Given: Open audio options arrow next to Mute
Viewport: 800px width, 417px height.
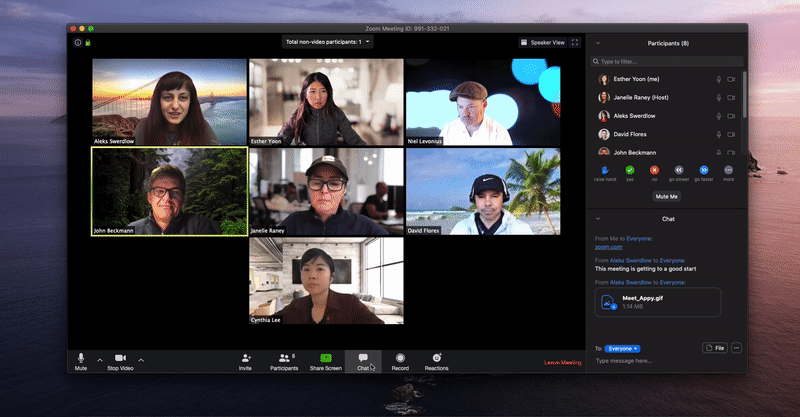Looking at the screenshot, I should tap(100, 360).
